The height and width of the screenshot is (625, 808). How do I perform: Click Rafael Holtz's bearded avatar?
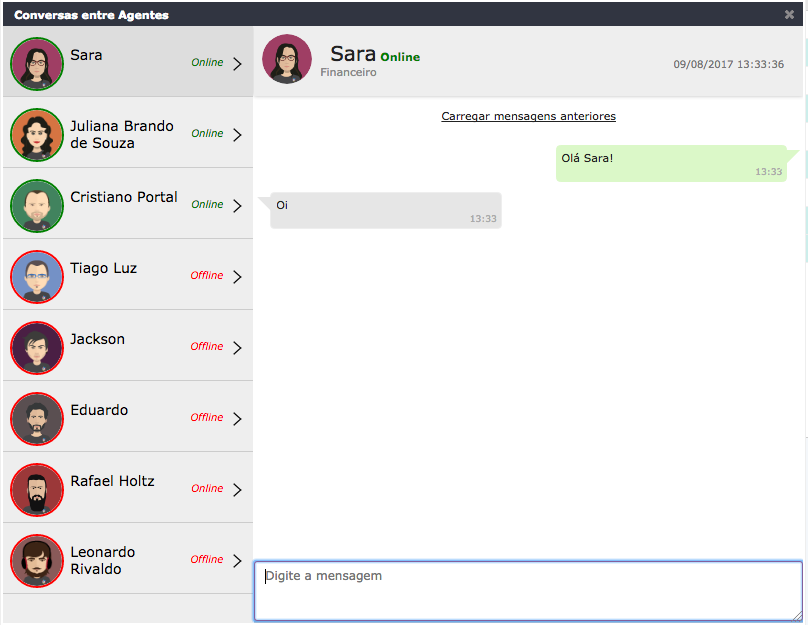point(37,489)
